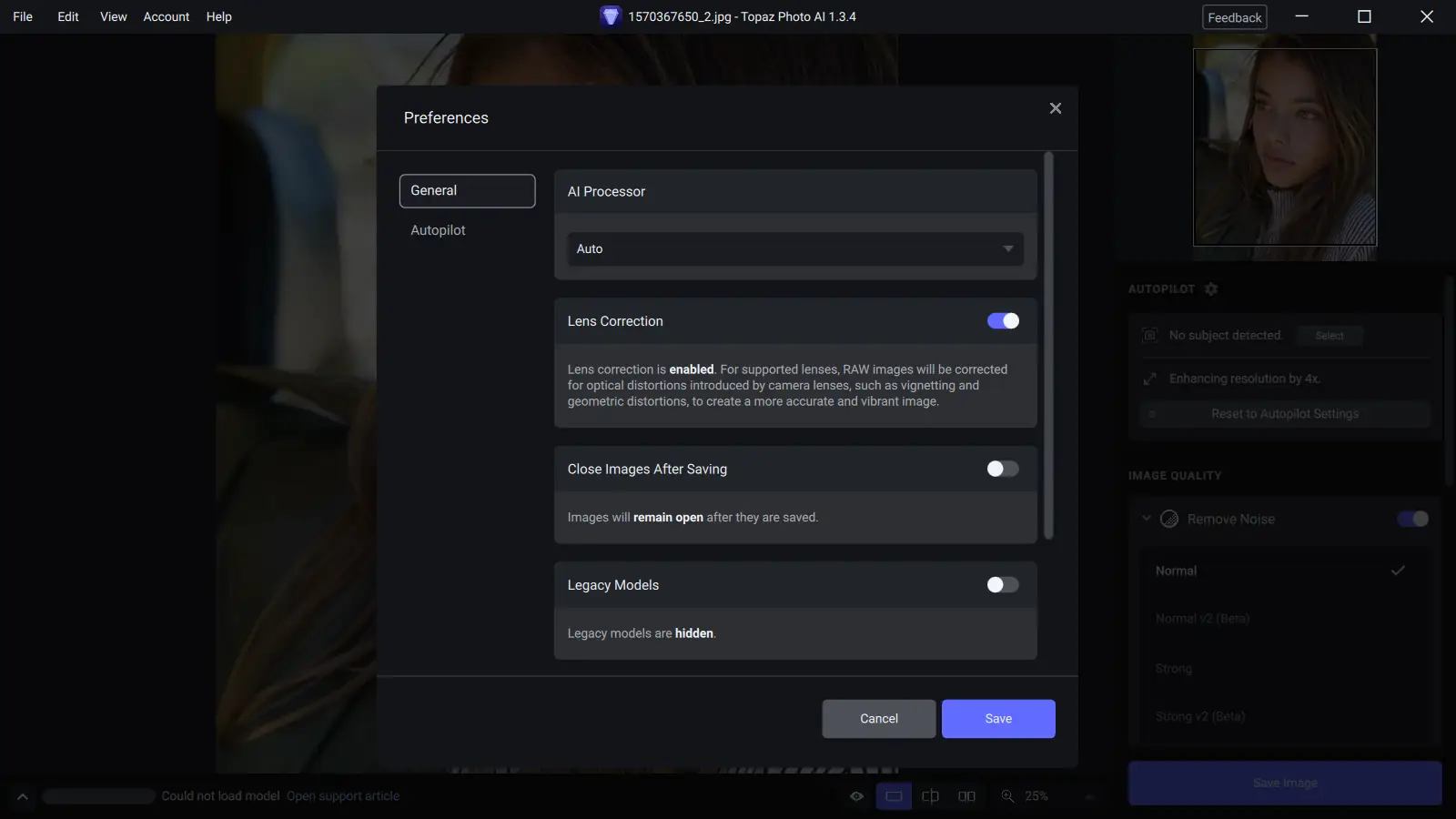Image resolution: width=1456 pixels, height=819 pixels.
Task: Select the split view layout icon
Action: pyautogui.click(x=930, y=796)
